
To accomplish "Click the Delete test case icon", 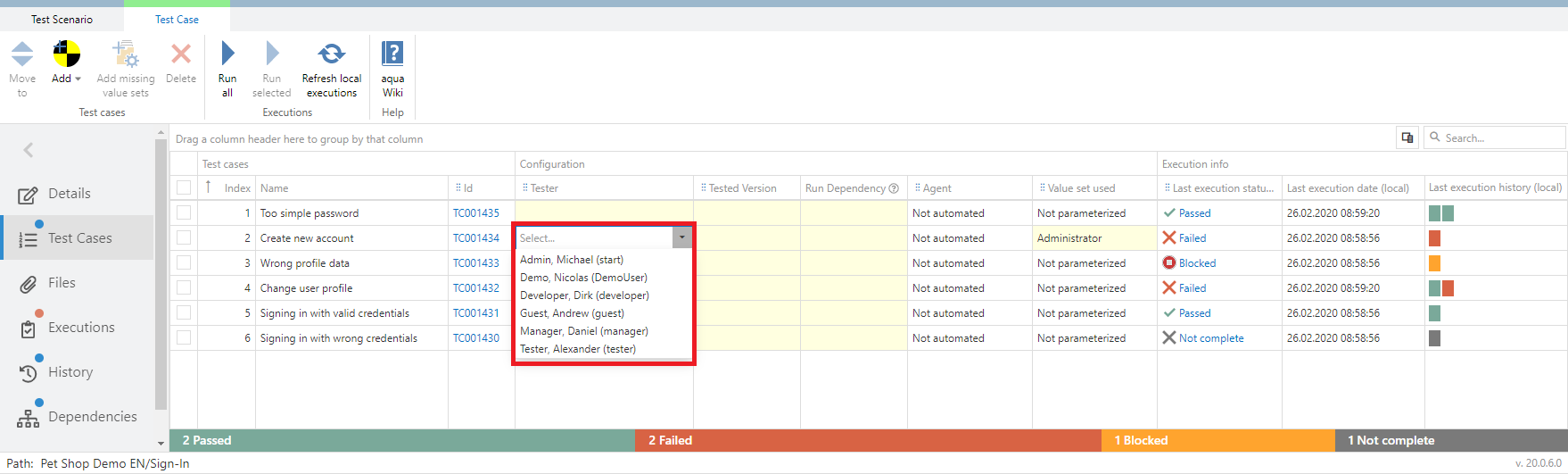I will pos(181,54).
